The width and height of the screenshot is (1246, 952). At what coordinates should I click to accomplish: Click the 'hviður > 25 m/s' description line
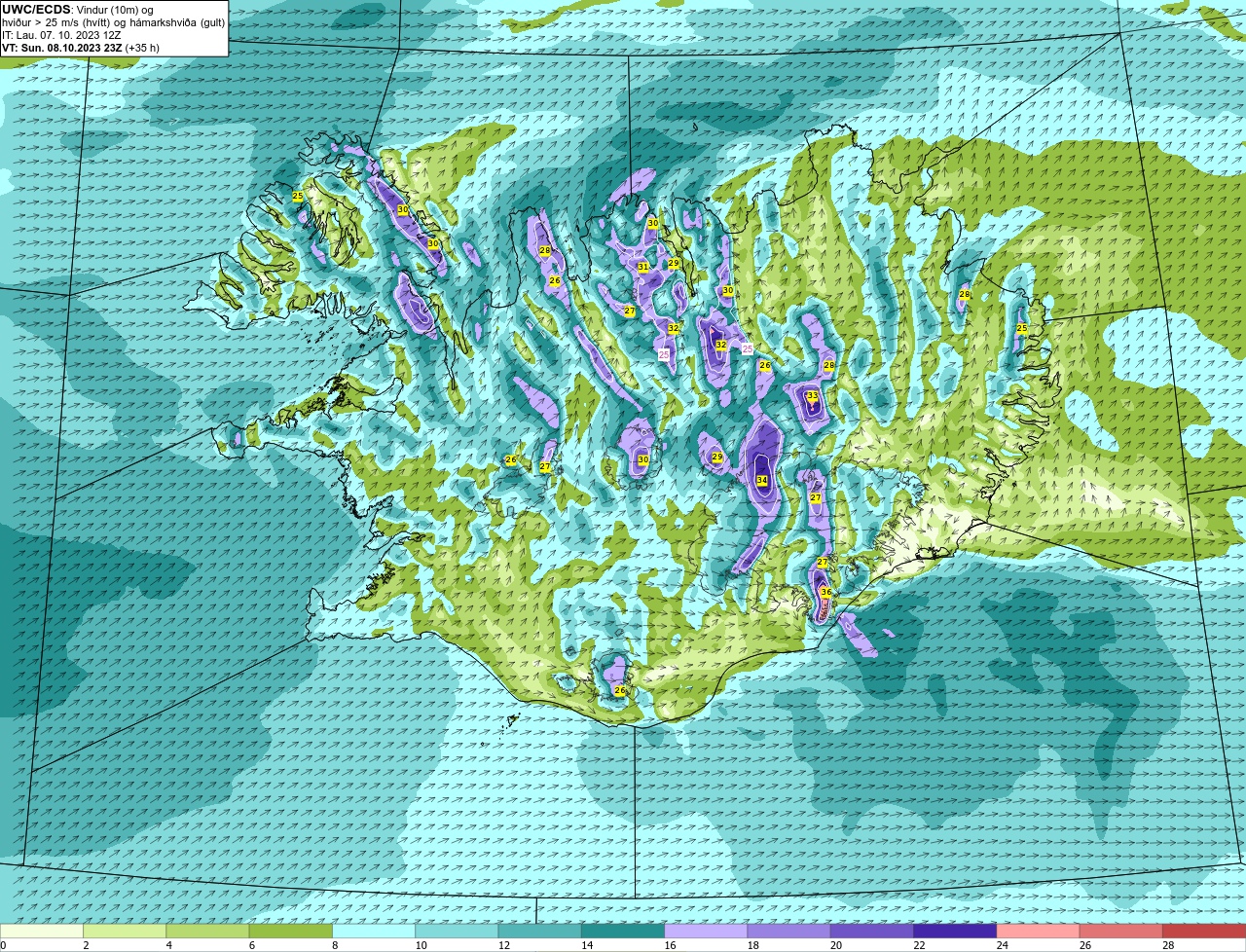point(113,22)
